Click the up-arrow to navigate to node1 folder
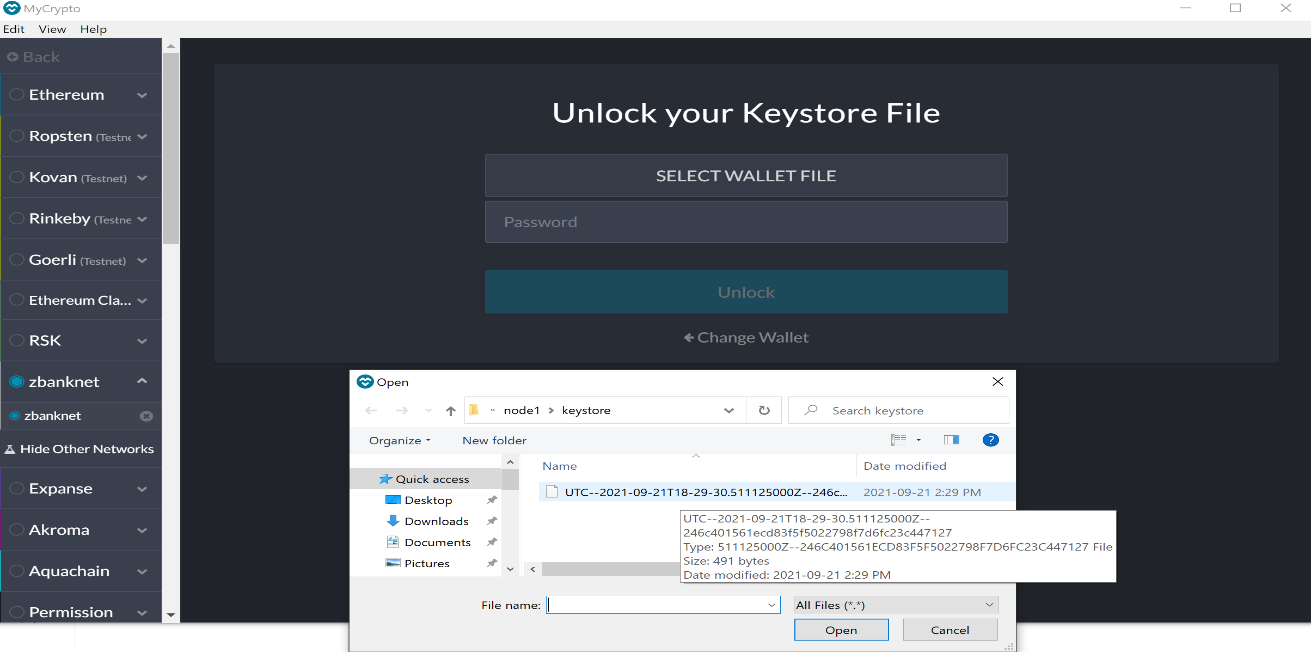 [x=451, y=410]
